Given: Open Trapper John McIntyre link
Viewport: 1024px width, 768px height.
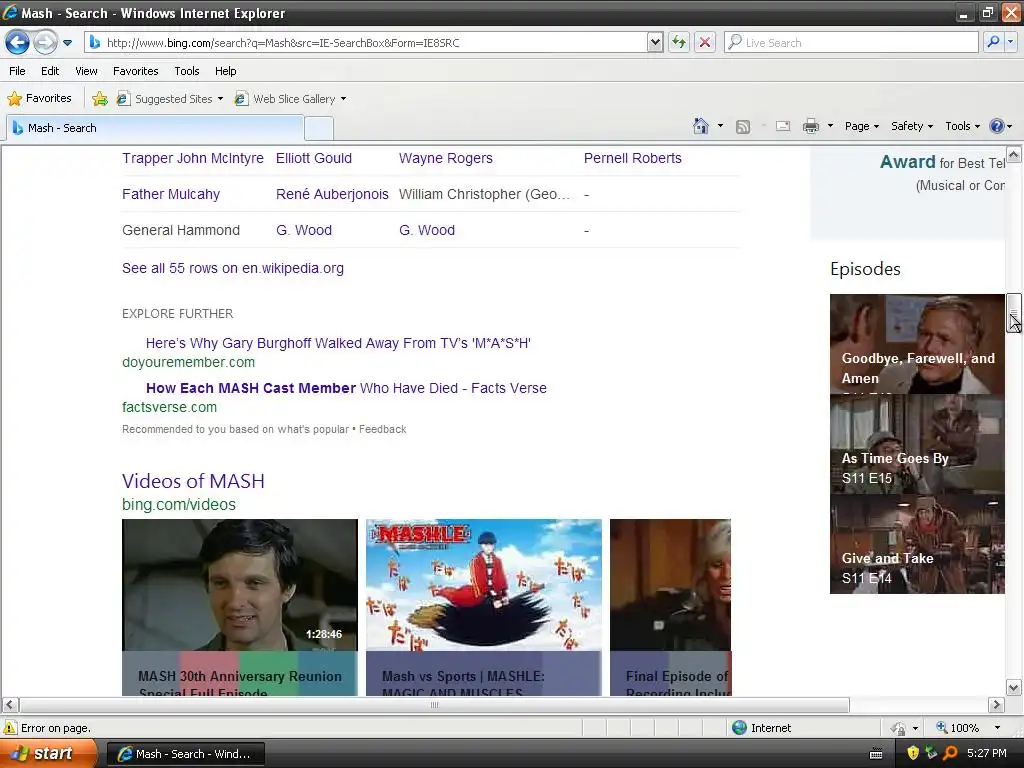Looking at the screenshot, I should point(193,158).
